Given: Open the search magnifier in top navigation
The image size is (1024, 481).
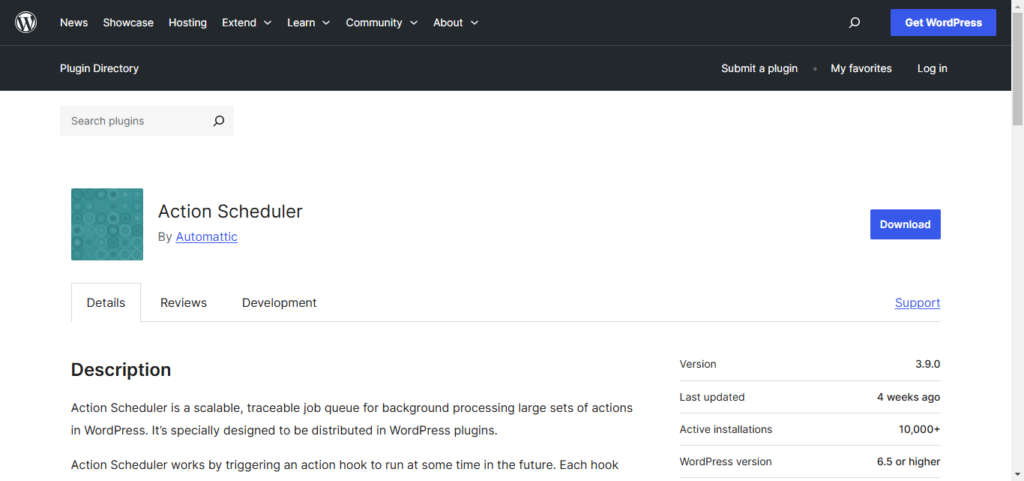Looking at the screenshot, I should click(x=854, y=22).
